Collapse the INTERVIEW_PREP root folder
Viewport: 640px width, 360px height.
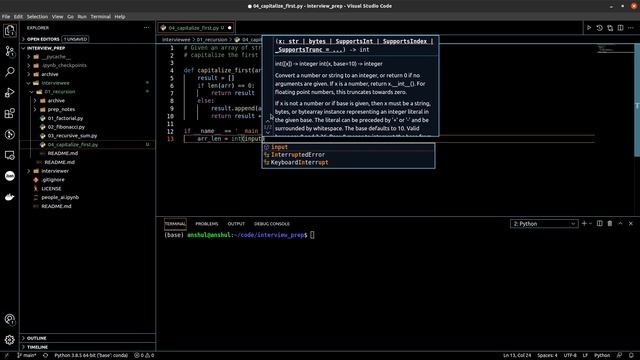(x=46, y=48)
